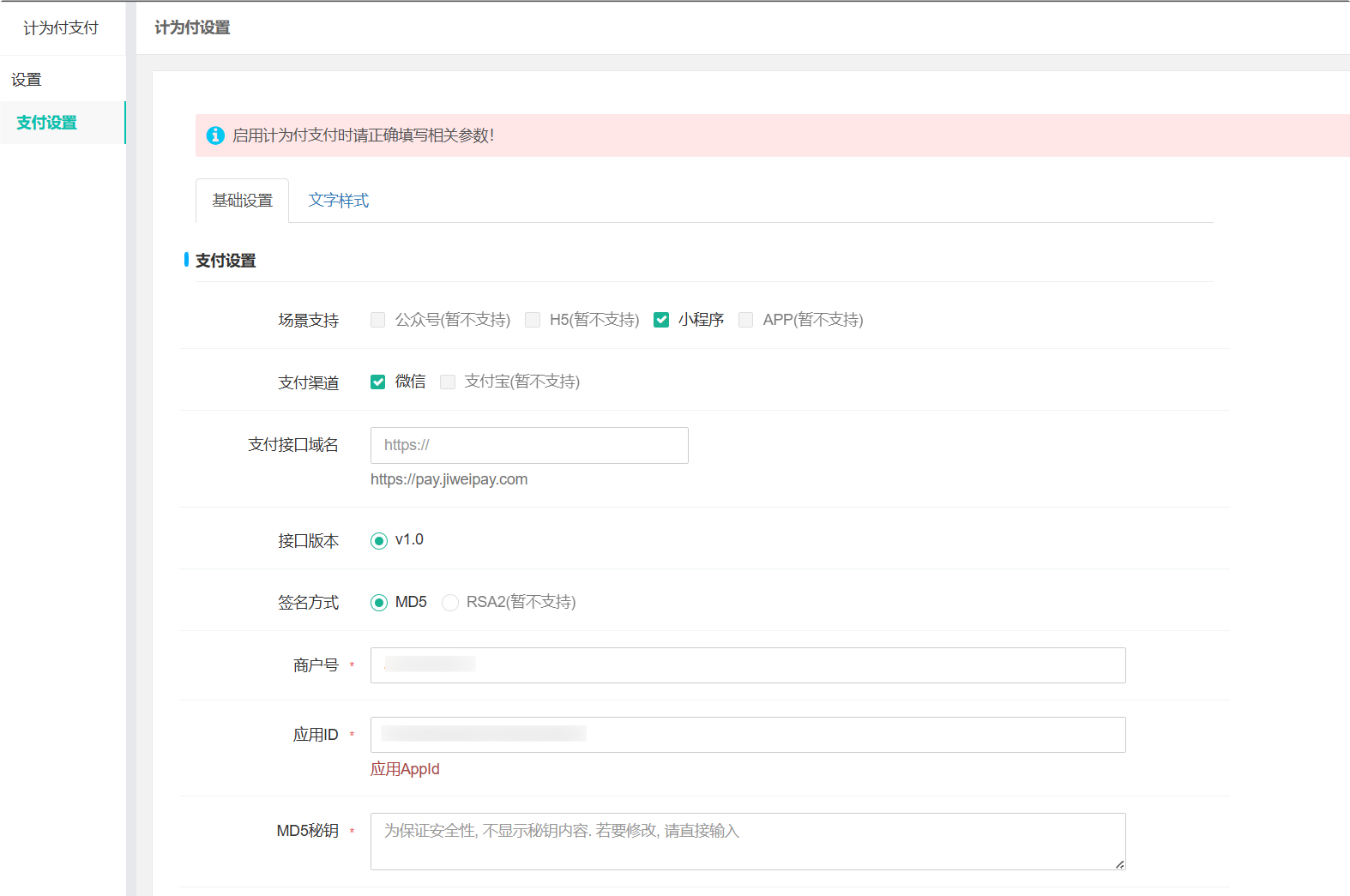The image size is (1350, 896).
Task: Switch to the 文字样式 tab
Action: (x=338, y=201)
